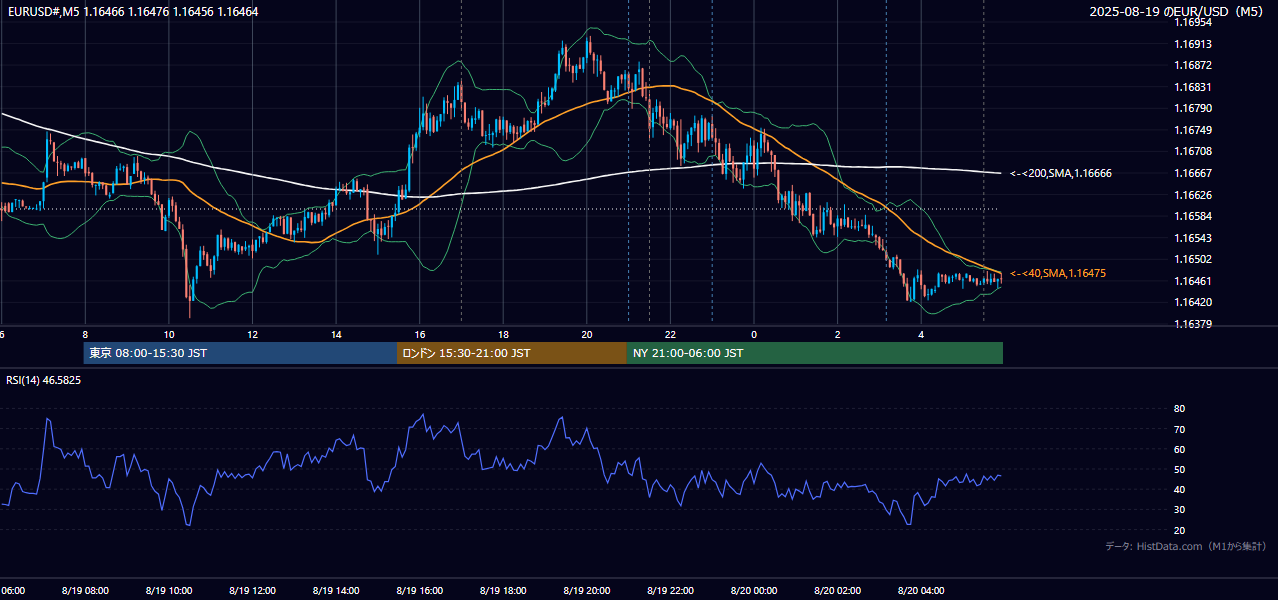Click the 8/20 00:00 time axis label

tap(754, 591)
